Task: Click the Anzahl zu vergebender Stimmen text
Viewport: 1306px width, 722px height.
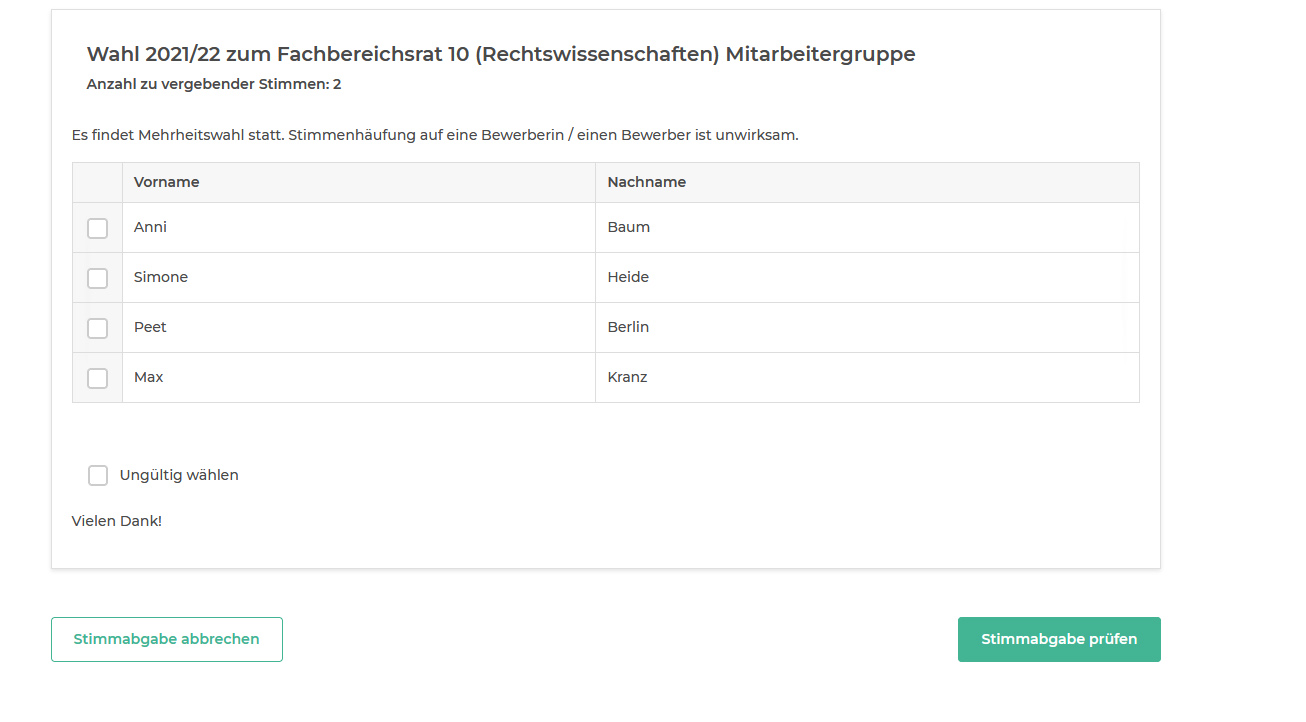Action: click(214, 84)
